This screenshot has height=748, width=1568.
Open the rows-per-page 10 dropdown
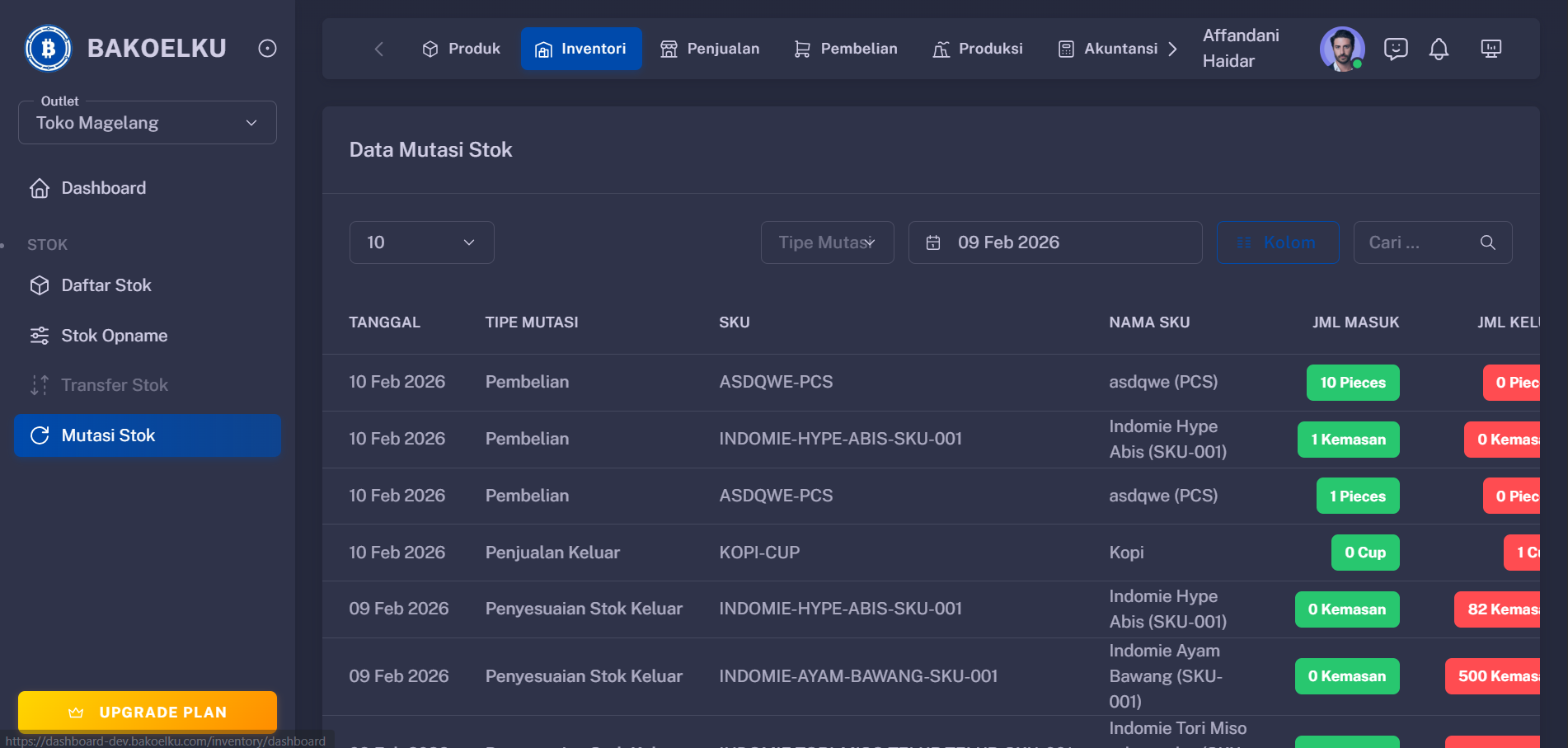[x=421, y=242]
